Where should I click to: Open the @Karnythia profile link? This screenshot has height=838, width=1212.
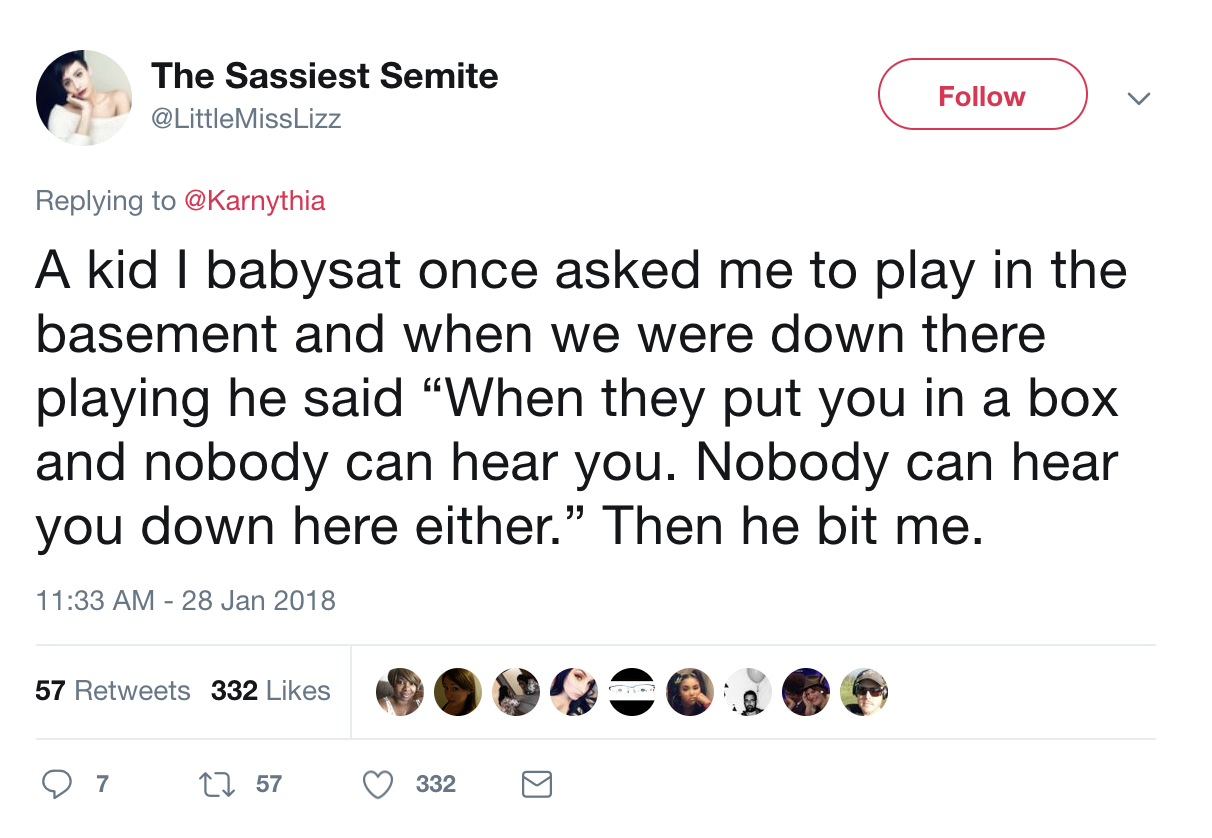(x=254, y=201)
